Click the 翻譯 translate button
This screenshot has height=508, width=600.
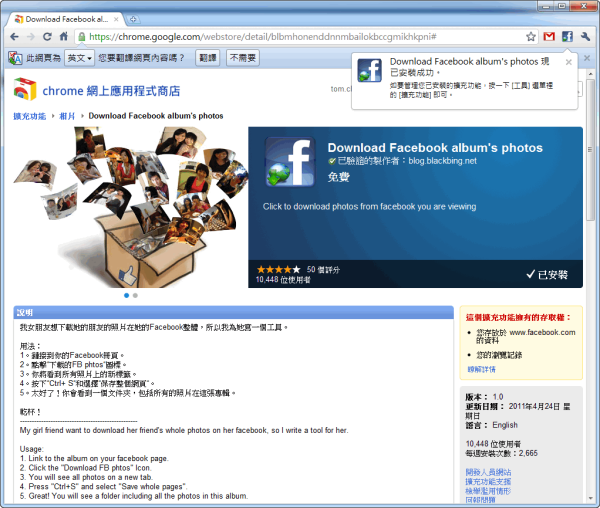click(x=208, y=58)
